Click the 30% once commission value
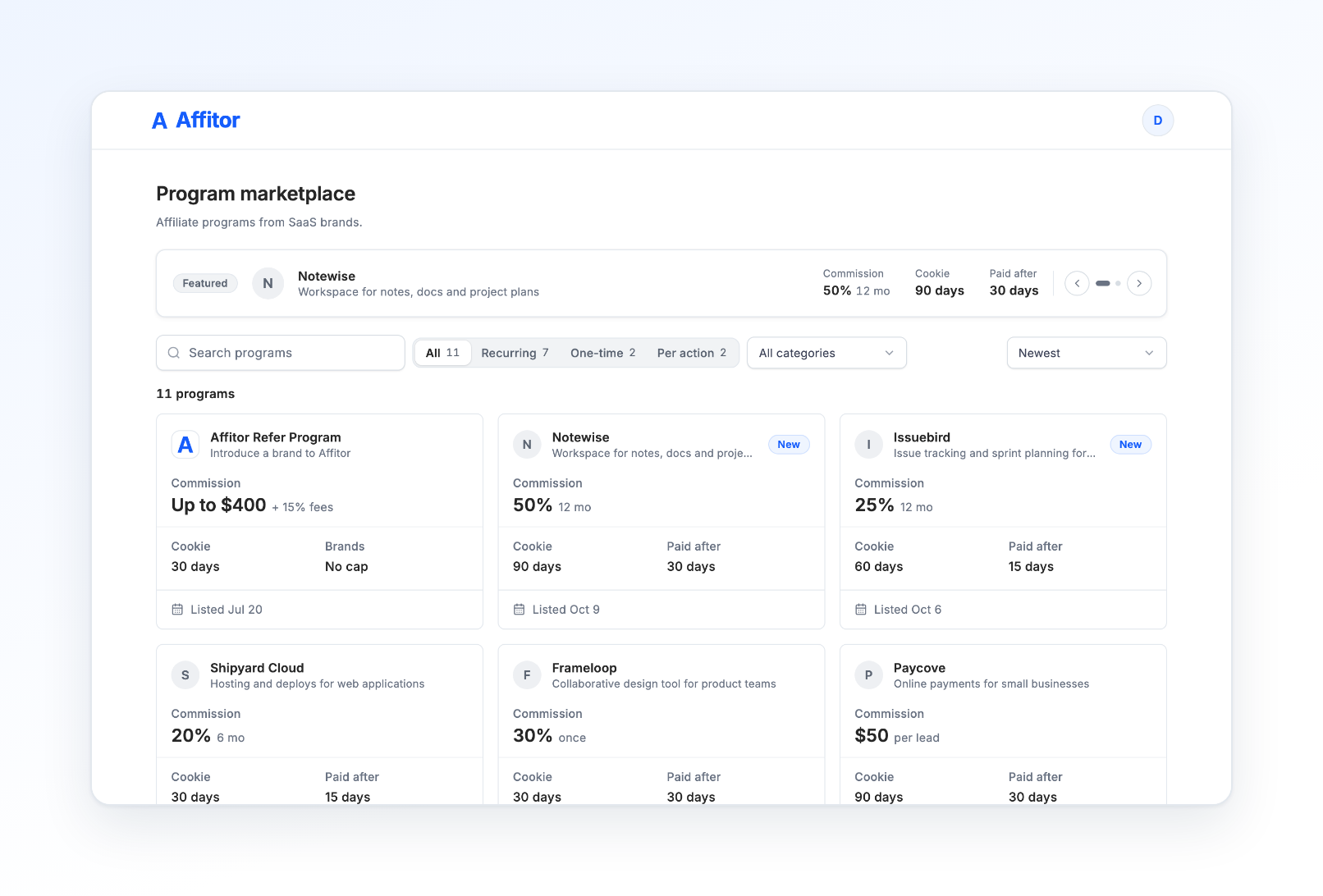This screenshot has width=1323, height=896. [549, 736]
